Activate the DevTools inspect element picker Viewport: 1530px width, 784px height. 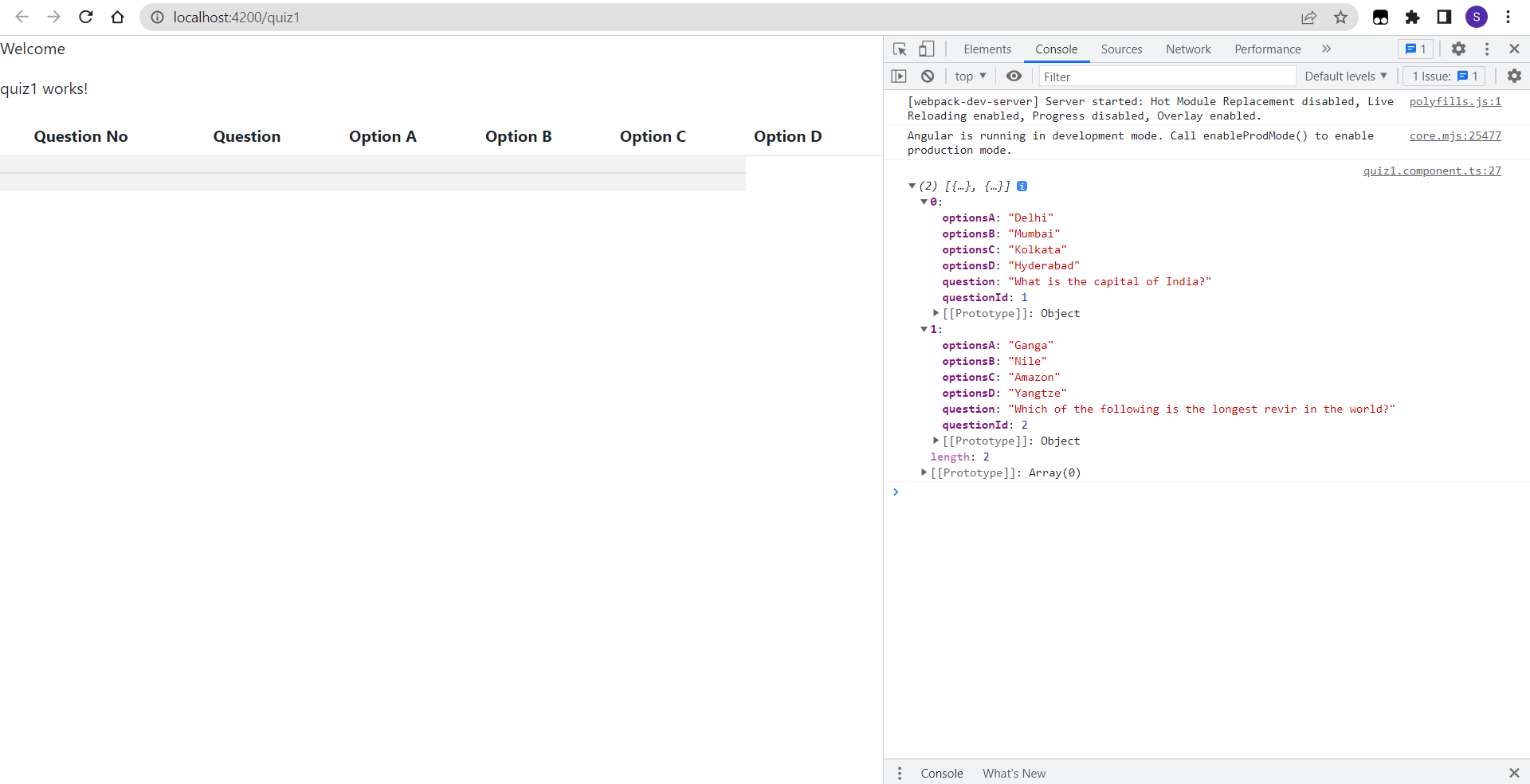tap(900, 49)
